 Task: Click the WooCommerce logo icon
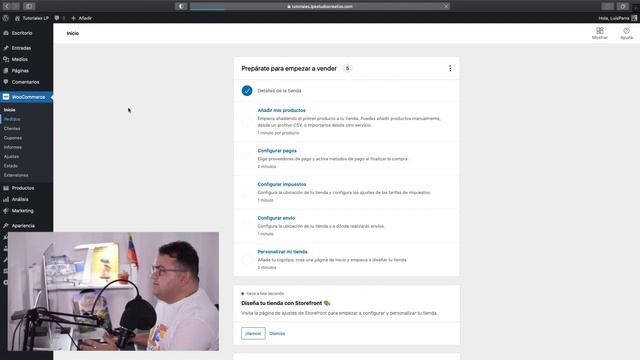point(6,97)
